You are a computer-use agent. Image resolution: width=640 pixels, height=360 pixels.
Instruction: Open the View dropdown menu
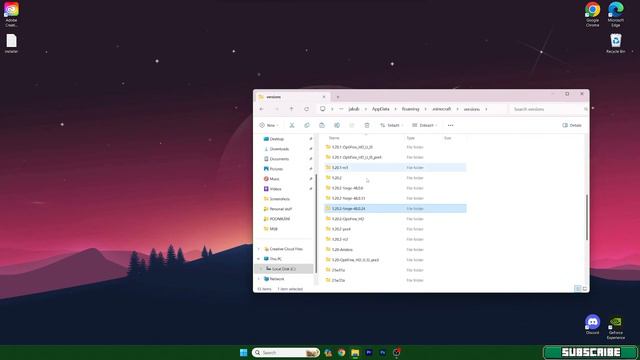(424, 125)
